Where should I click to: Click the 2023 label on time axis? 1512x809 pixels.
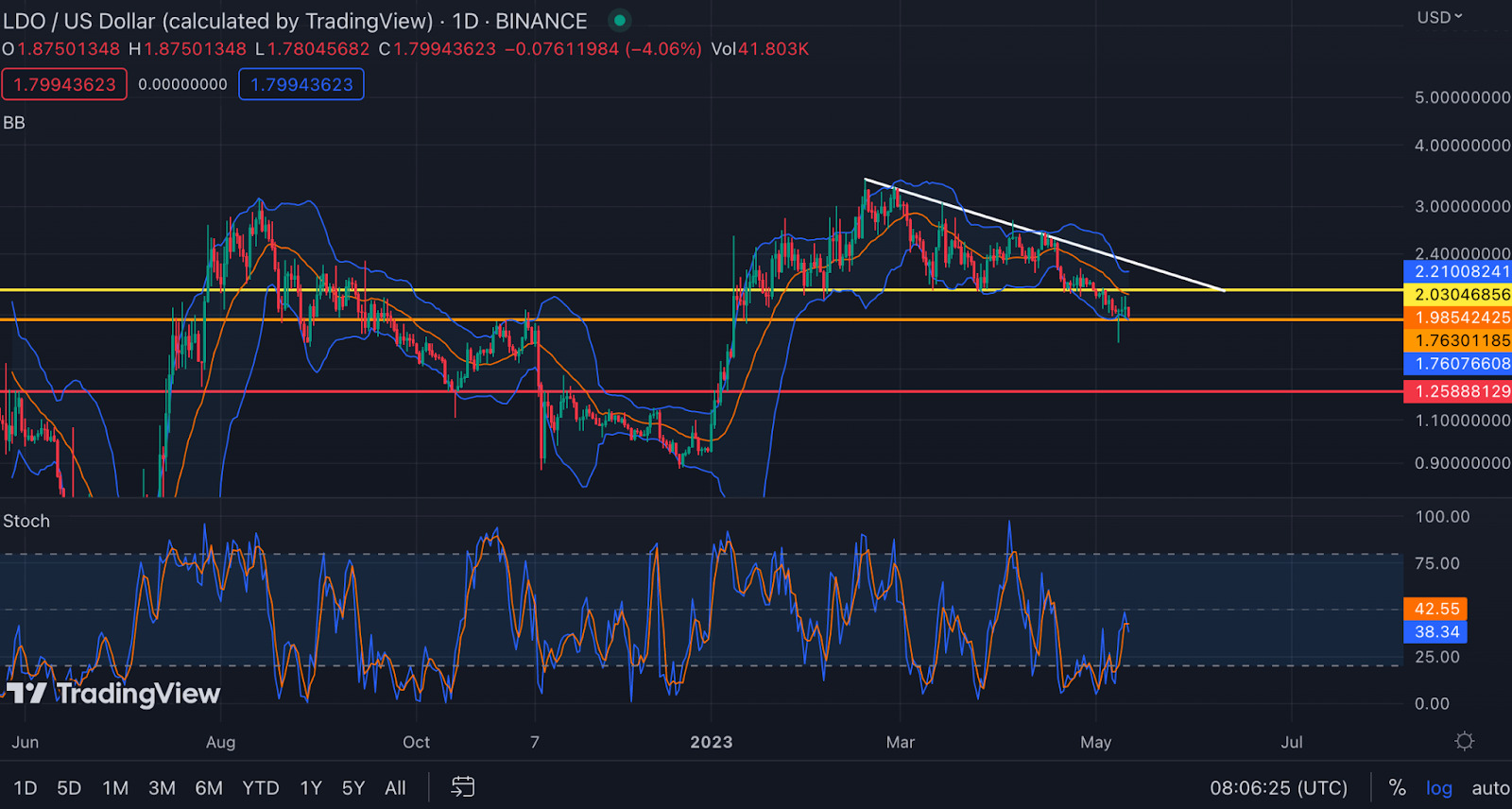coord(712,742)
